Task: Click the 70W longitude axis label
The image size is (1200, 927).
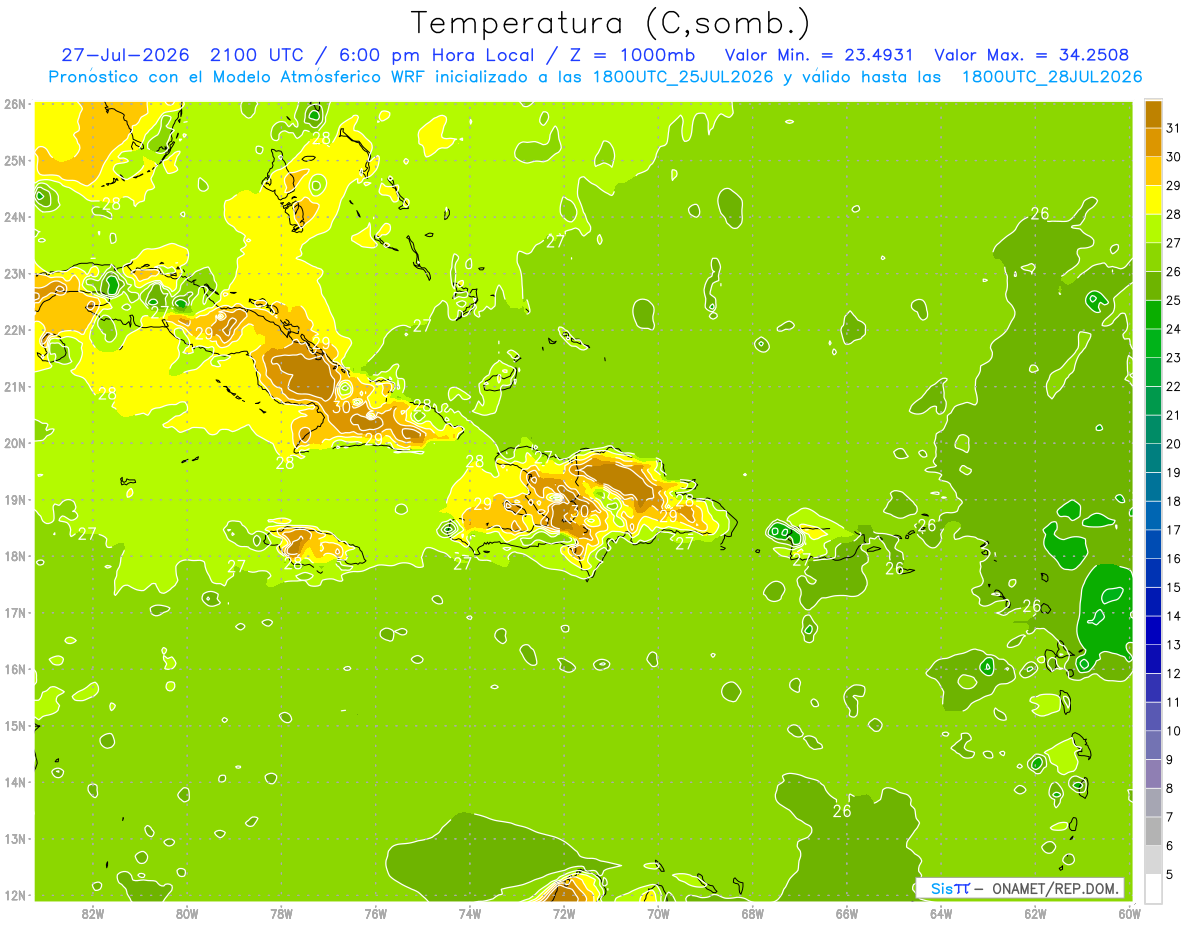Action: point(658,913)
